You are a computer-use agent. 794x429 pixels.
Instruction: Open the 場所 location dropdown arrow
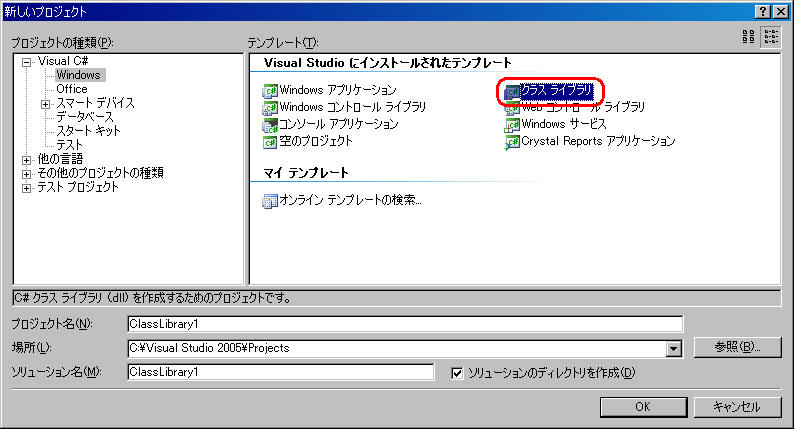(x=674, y=348)
